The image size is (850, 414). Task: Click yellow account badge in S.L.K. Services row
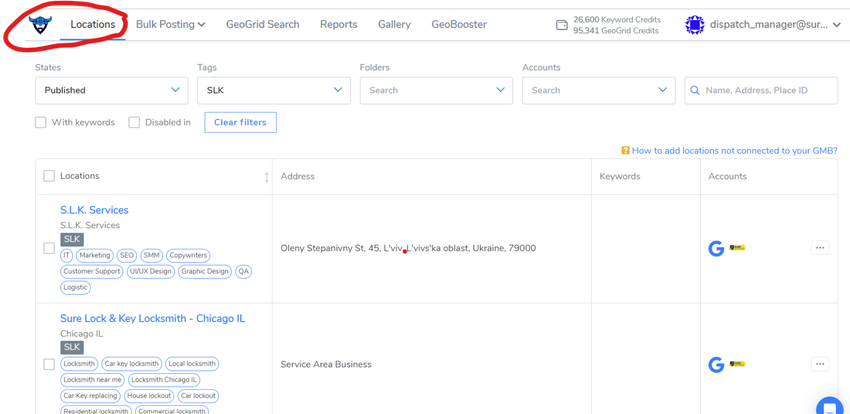(x=737, y=248)
